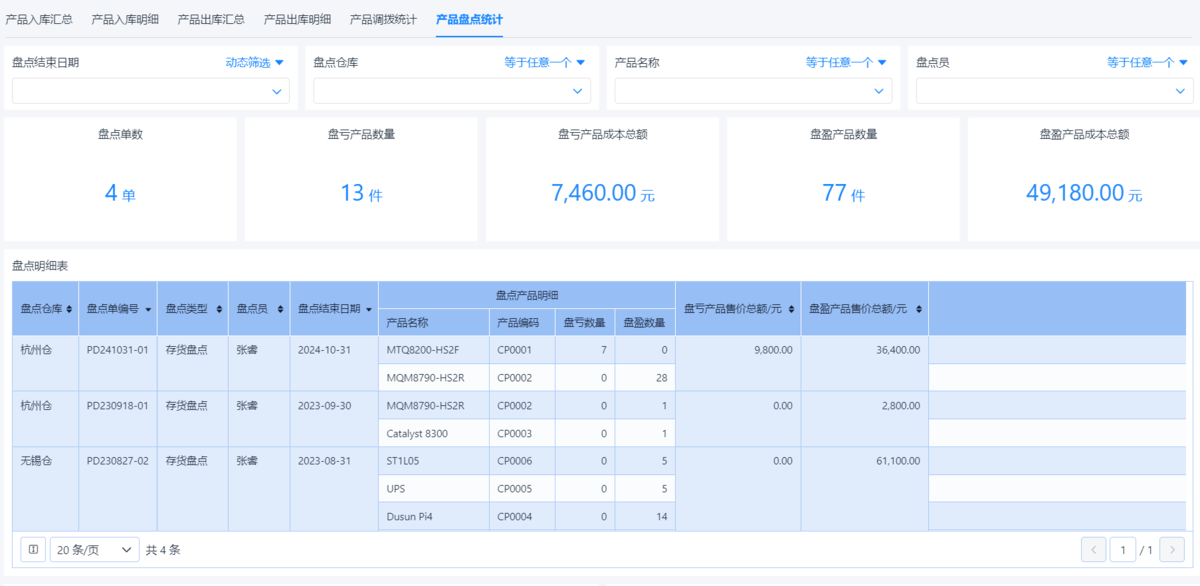Open the 20 条/页 page size dropdown
The width and height of the screenshot is (1200, 586).
point(95,549)
